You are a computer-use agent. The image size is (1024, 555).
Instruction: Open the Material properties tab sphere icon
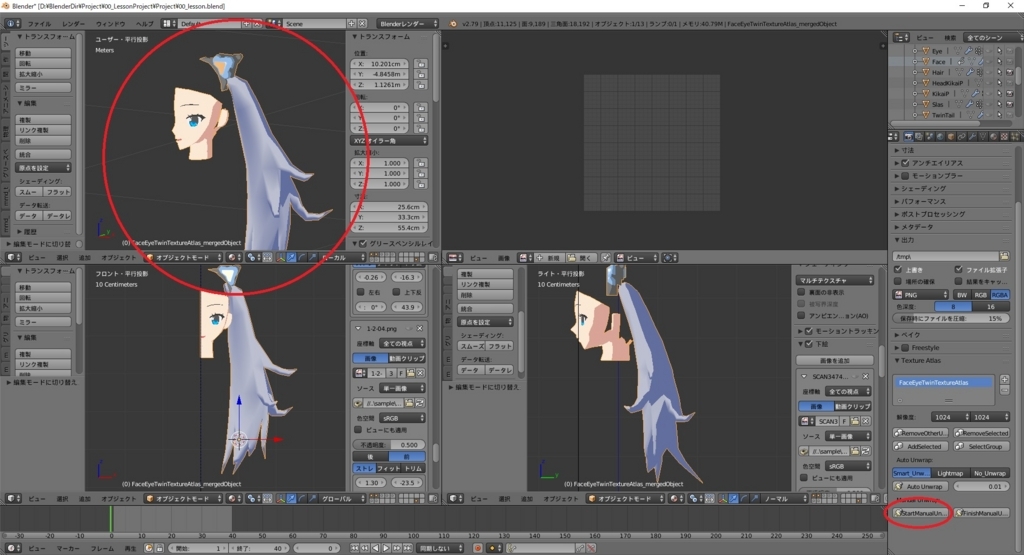(x=993, y=136)
